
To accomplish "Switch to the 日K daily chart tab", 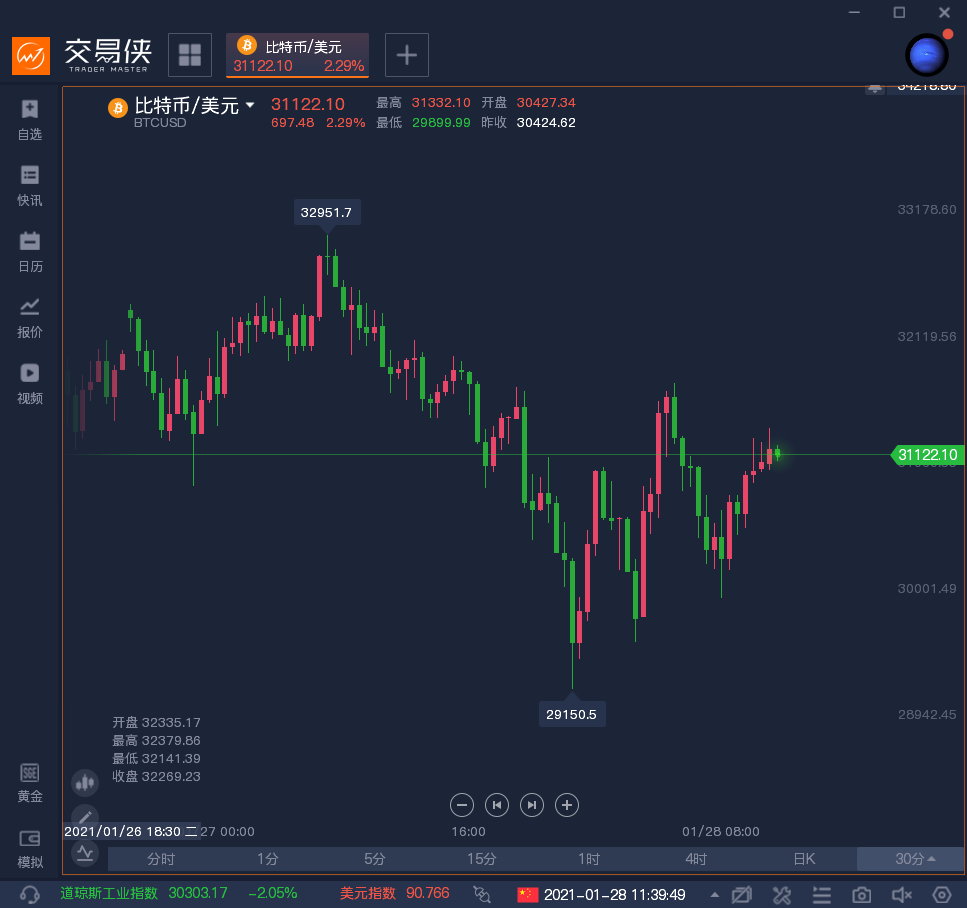I will 801,859.
